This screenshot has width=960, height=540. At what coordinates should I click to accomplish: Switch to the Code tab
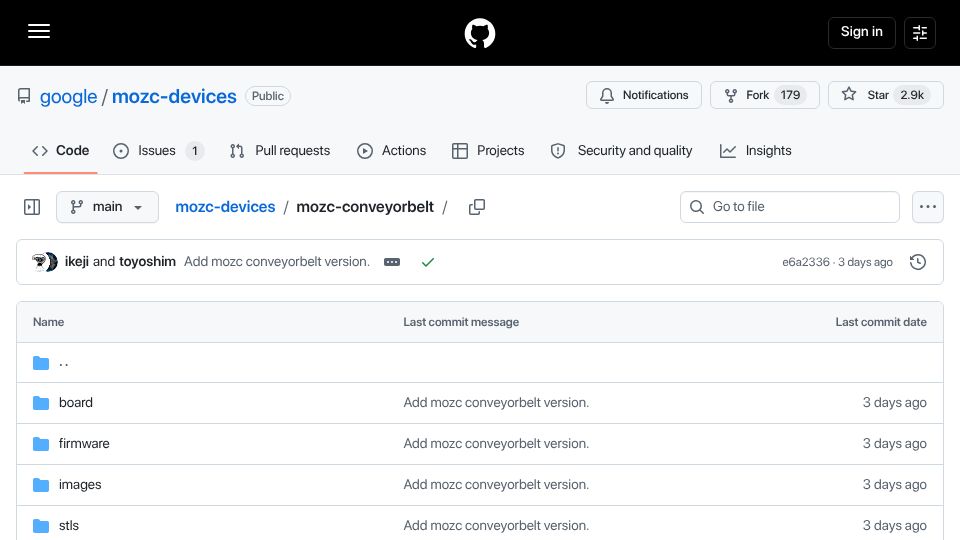click(x=61, y=151)
